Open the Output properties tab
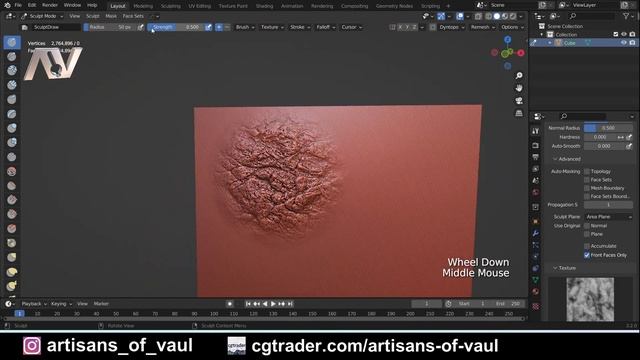640x360 pixels. (536, 157)
